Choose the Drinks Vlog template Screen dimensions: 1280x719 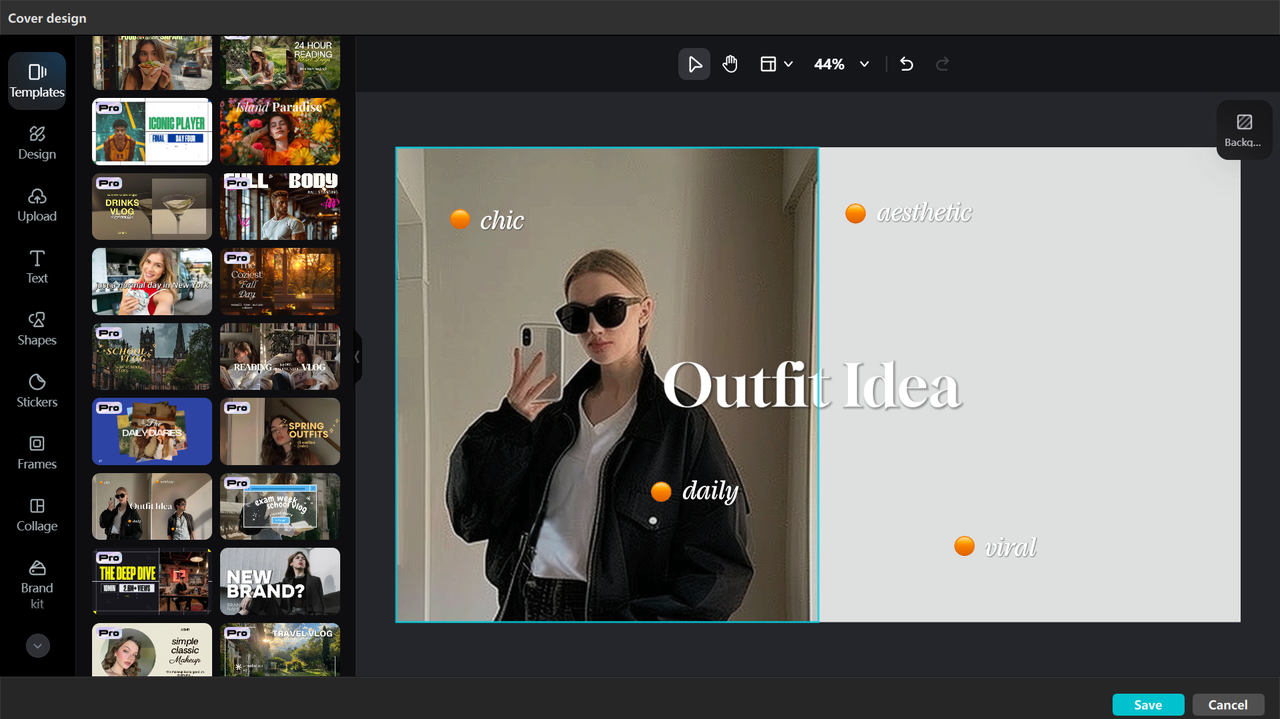click(152, 206)
